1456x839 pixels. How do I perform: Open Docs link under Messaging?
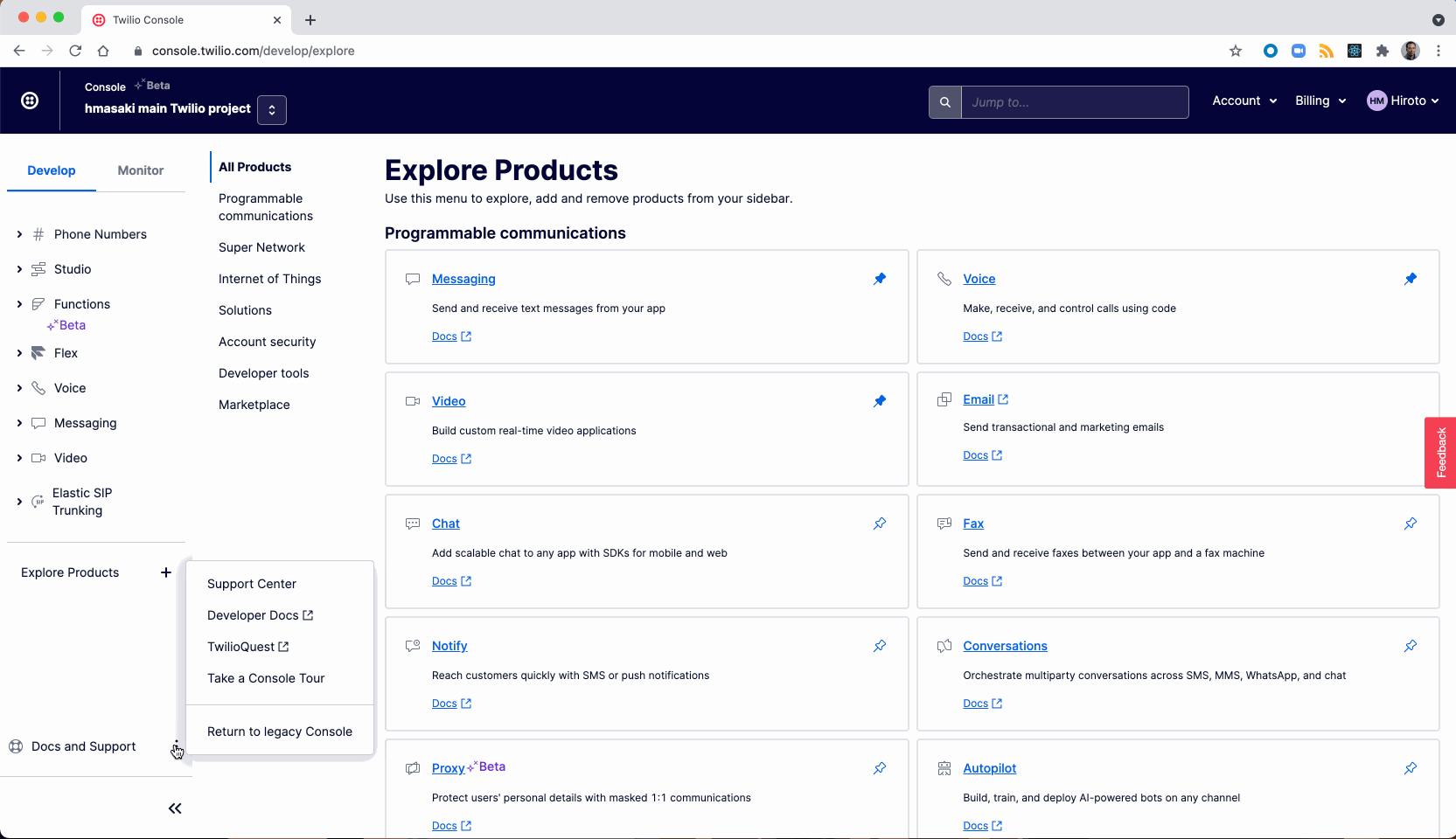coord(451,336)
